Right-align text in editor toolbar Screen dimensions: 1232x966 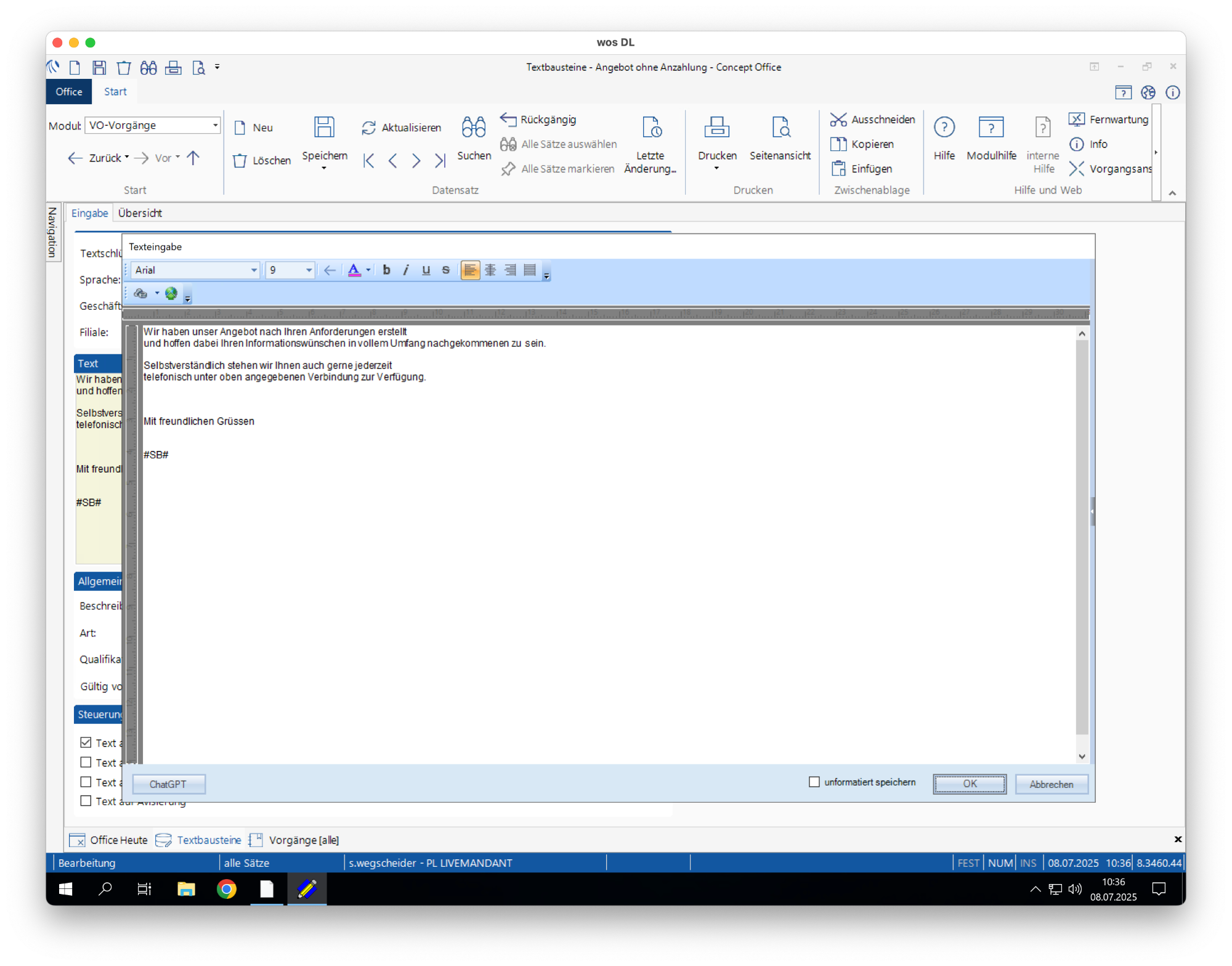coord(510,270)
